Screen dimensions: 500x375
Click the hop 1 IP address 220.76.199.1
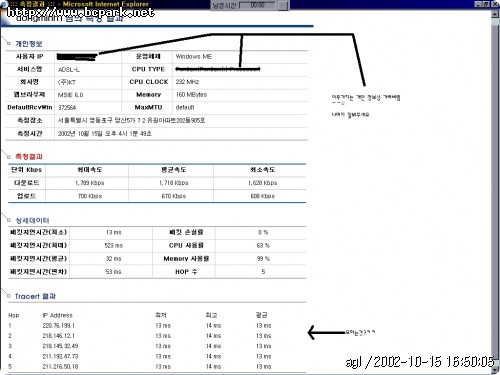(x=59, y=326)
